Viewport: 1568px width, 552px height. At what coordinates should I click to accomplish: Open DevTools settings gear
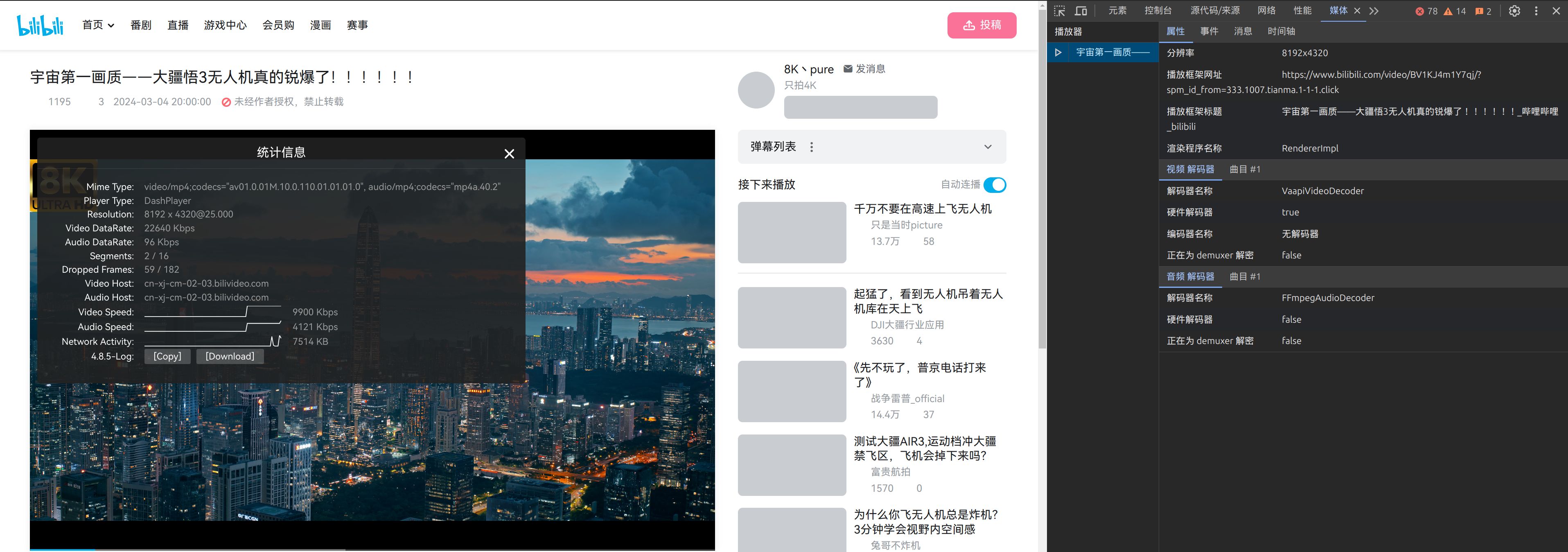(1514, 11)
